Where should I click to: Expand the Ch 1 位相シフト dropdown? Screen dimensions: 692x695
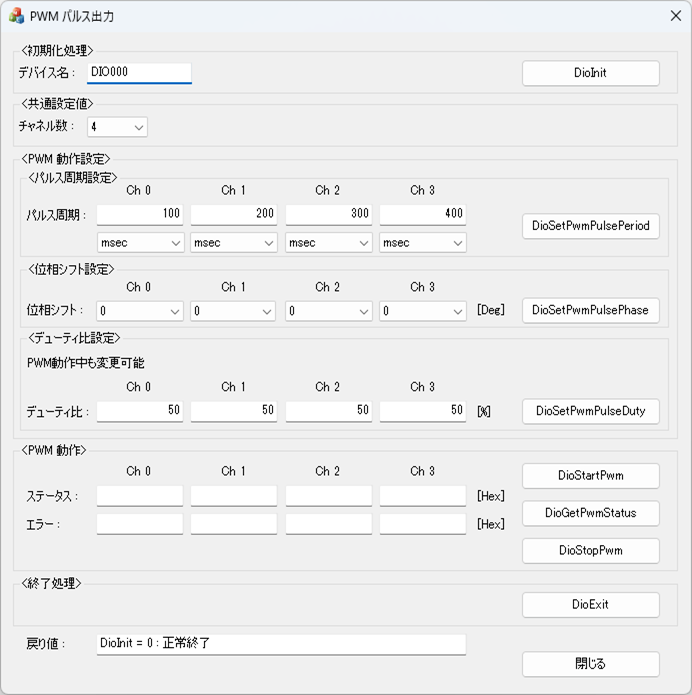point(234,311)
